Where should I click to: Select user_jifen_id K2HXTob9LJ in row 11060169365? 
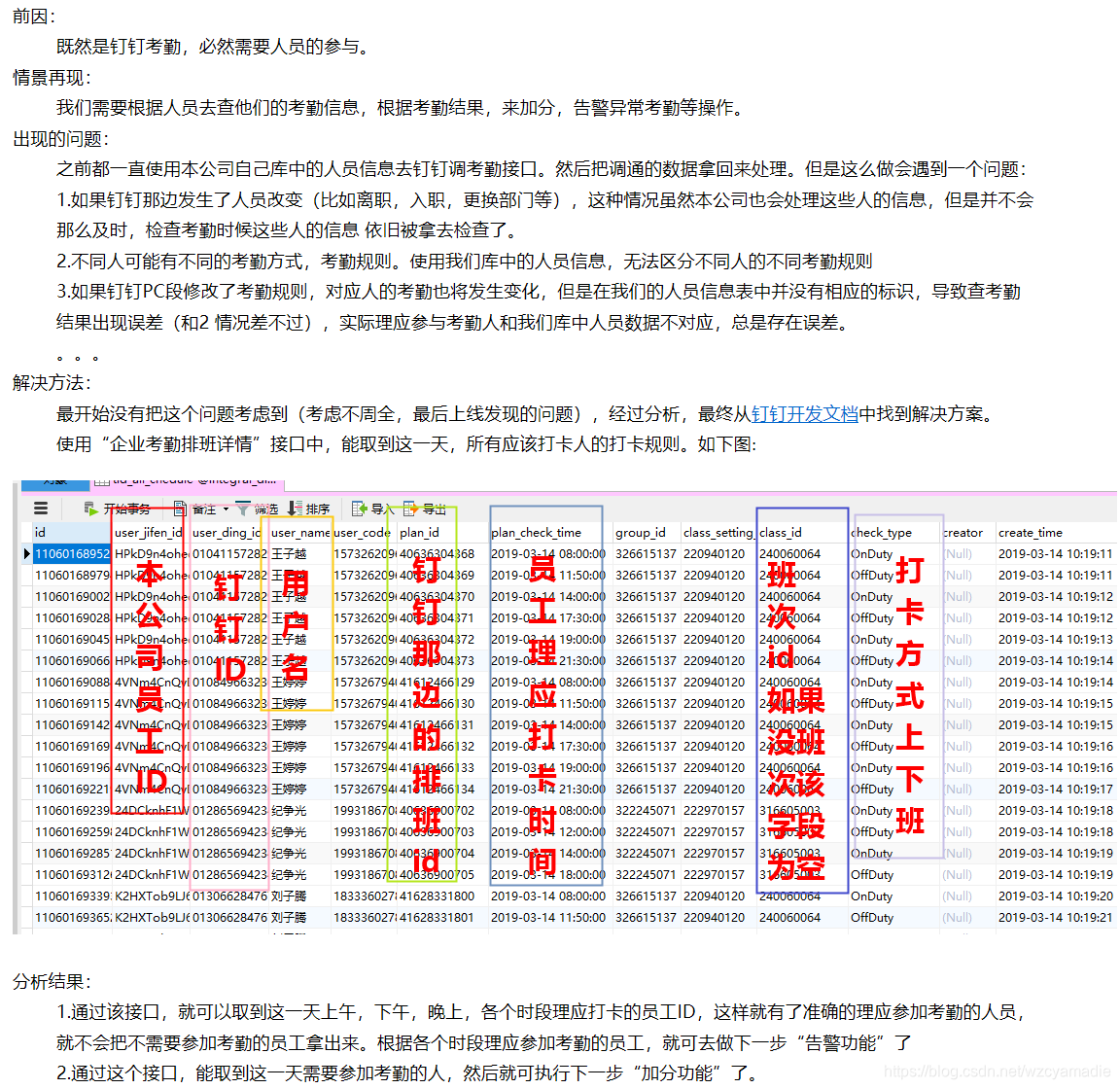150,918
